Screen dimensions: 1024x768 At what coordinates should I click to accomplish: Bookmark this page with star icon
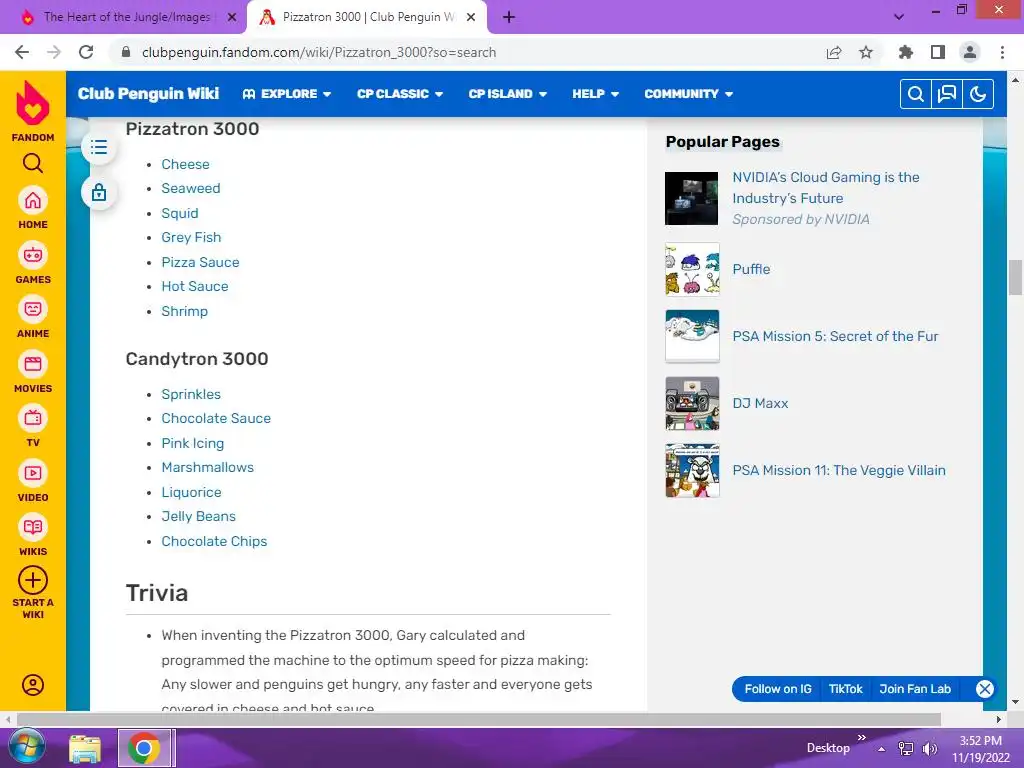pos(866,52)
